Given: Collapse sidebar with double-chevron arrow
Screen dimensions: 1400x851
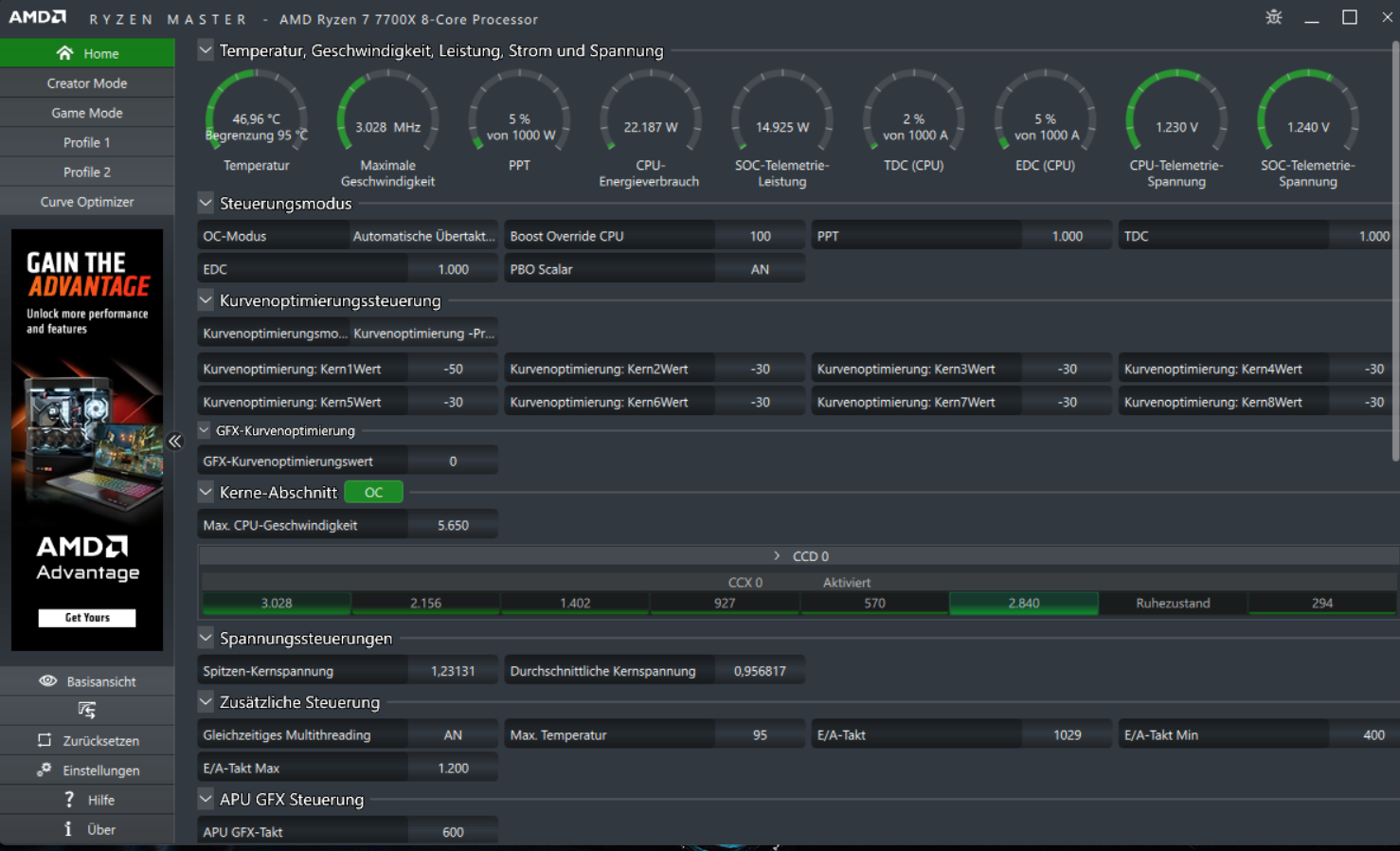Looking at the screenshot, I should click(175, 441).
